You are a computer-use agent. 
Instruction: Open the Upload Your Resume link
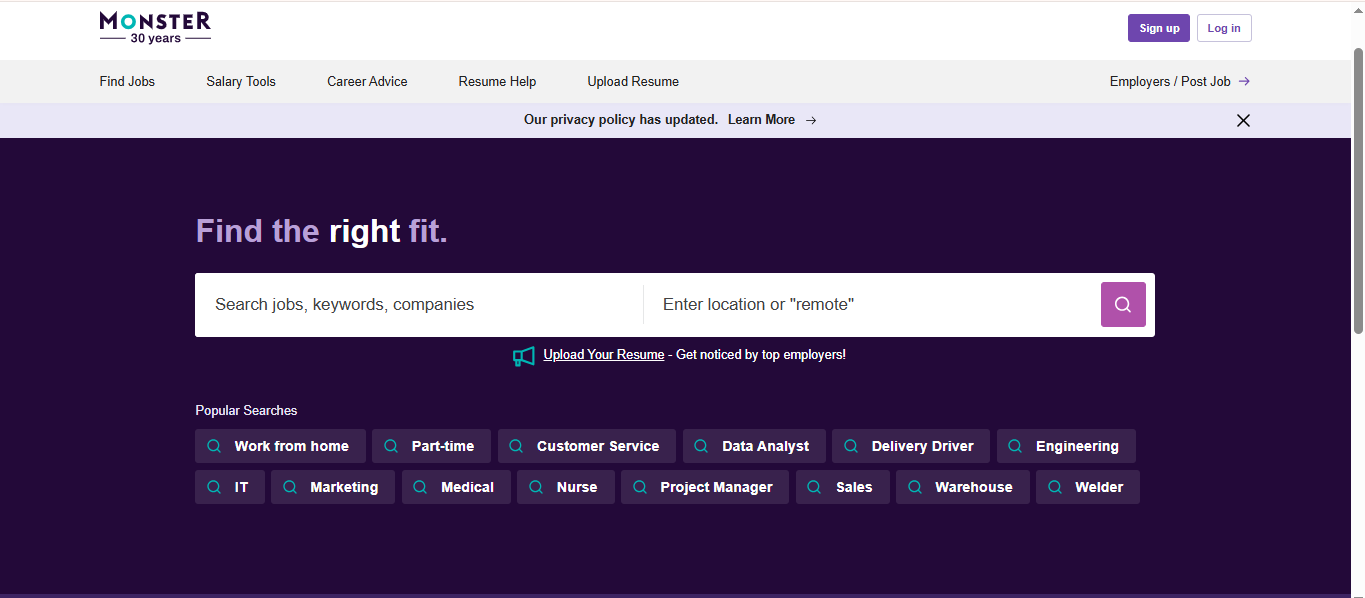(604, 355)
